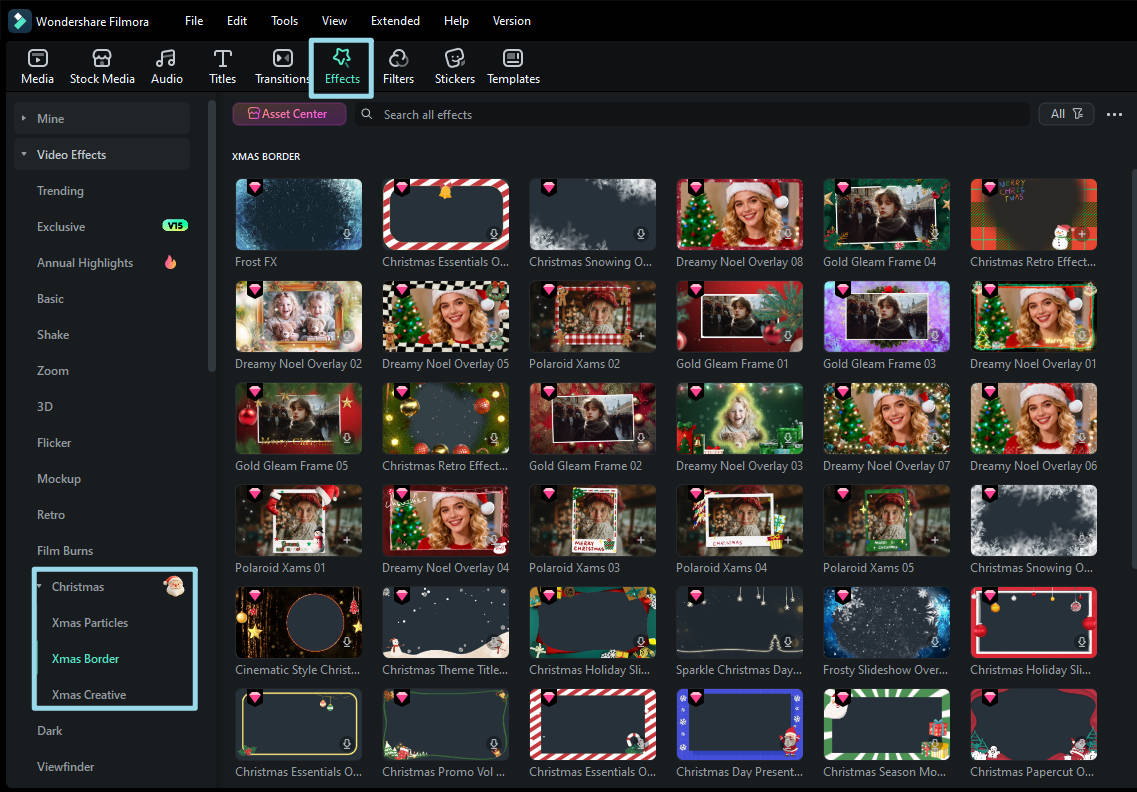
Task: Select the Xmas Creative subcategory
Action: click(88, 694)
